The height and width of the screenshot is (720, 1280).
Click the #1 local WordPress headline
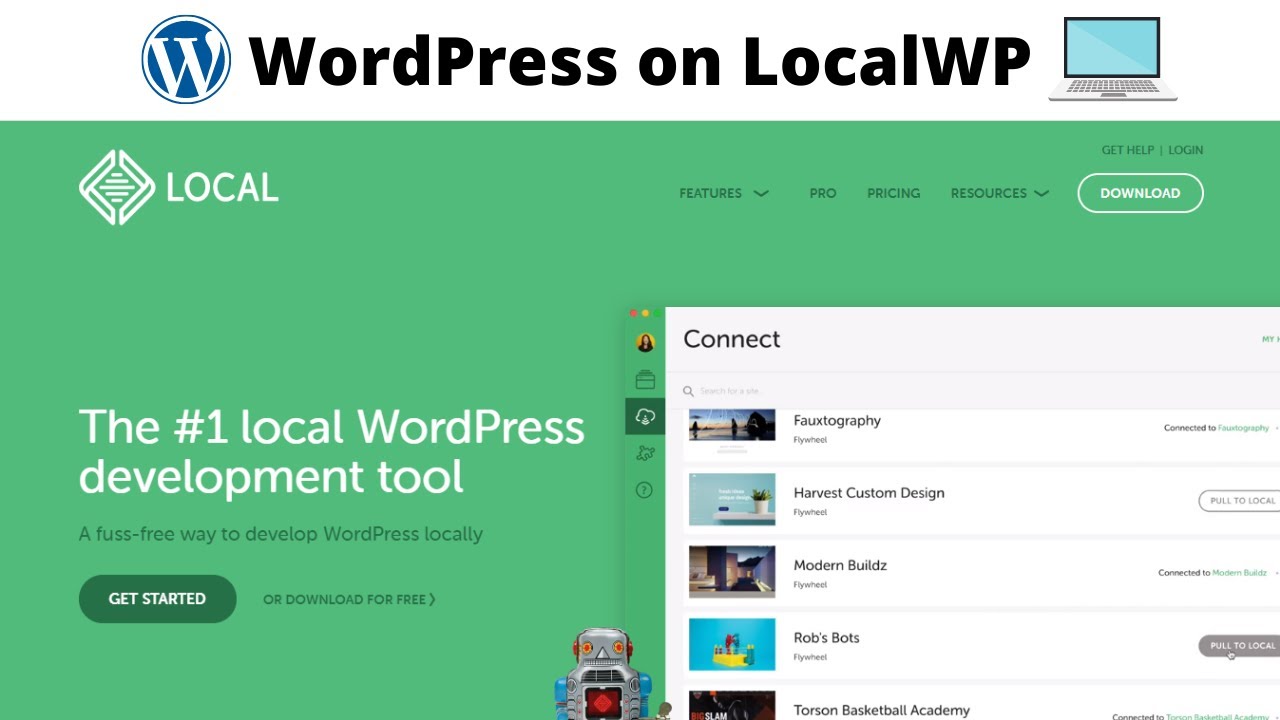pos(332,451)
